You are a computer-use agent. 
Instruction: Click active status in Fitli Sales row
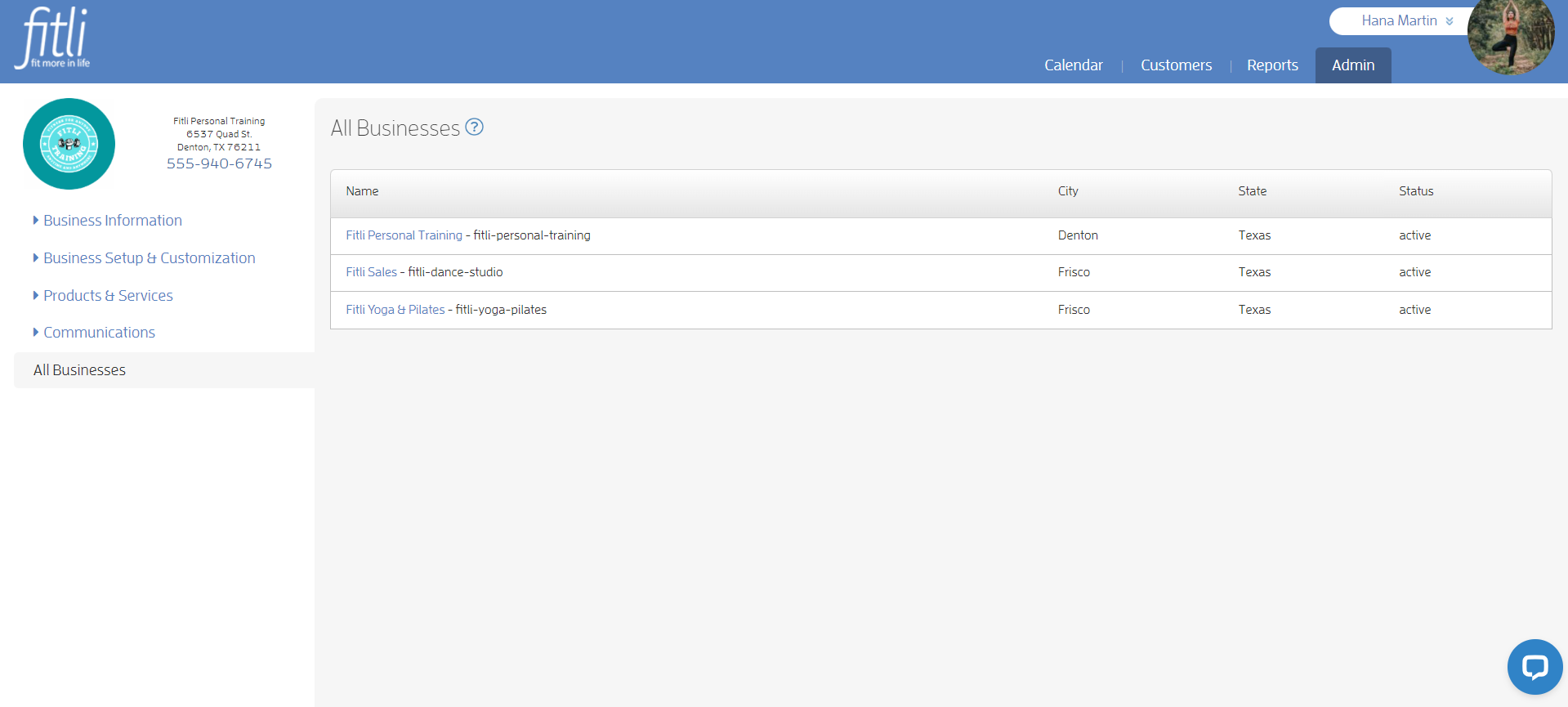[x=1414, y=272]
